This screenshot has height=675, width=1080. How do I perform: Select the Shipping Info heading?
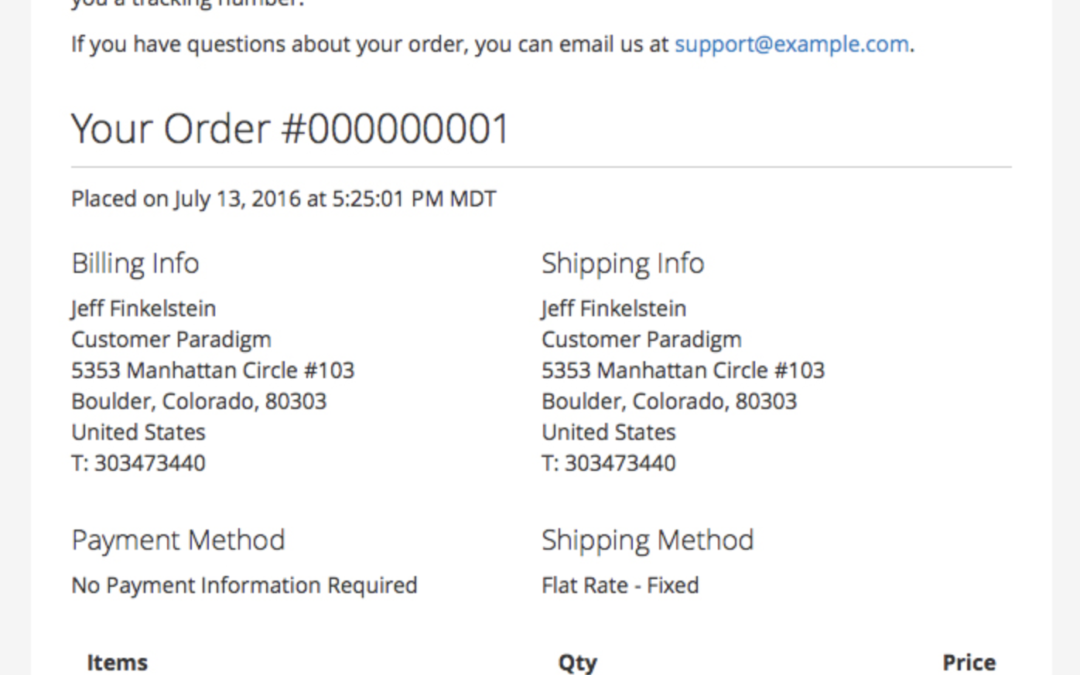tap(622, 264)
